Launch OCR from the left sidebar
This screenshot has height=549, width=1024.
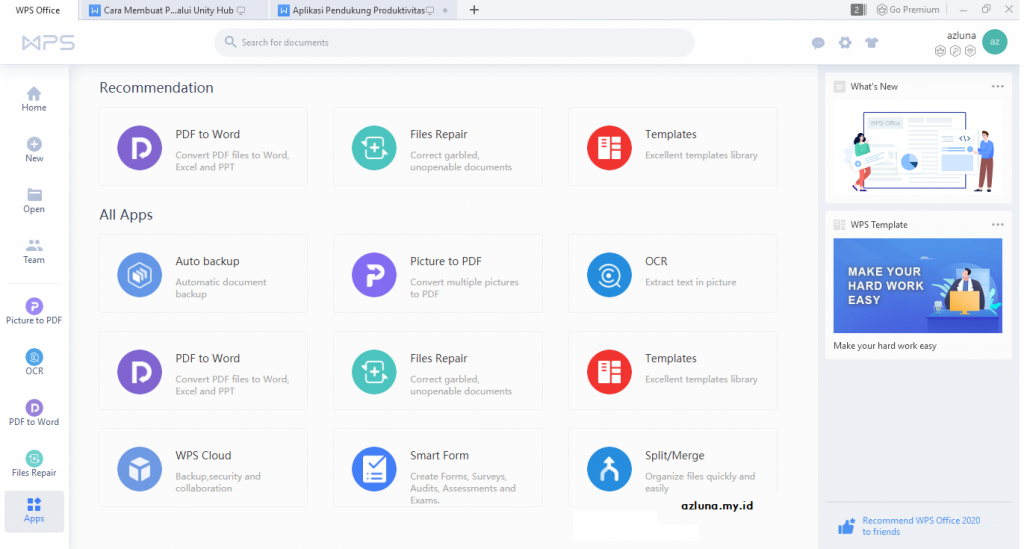34,362
